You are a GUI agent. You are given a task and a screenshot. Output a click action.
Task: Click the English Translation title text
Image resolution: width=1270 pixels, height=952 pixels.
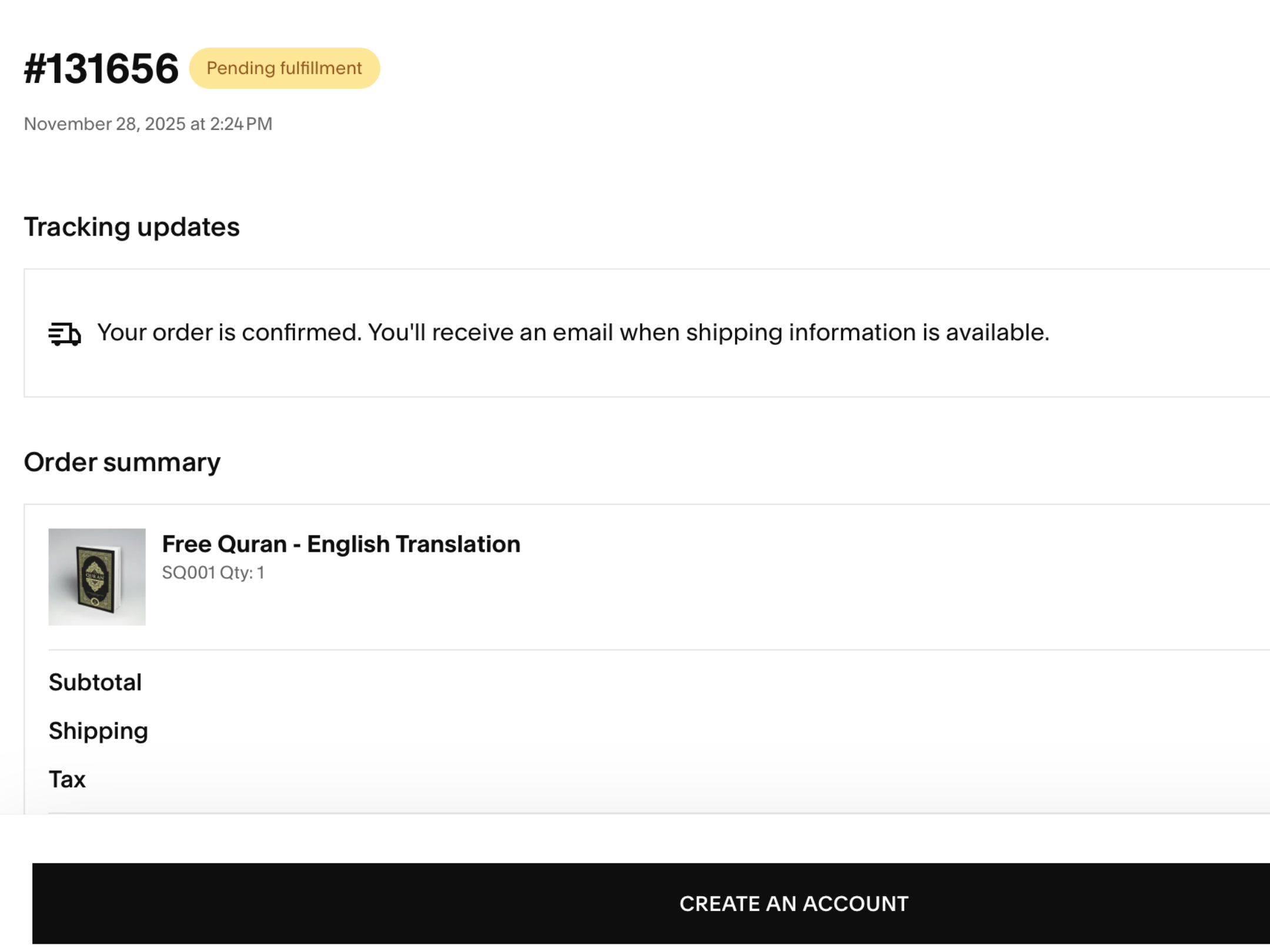coord(413,544)
